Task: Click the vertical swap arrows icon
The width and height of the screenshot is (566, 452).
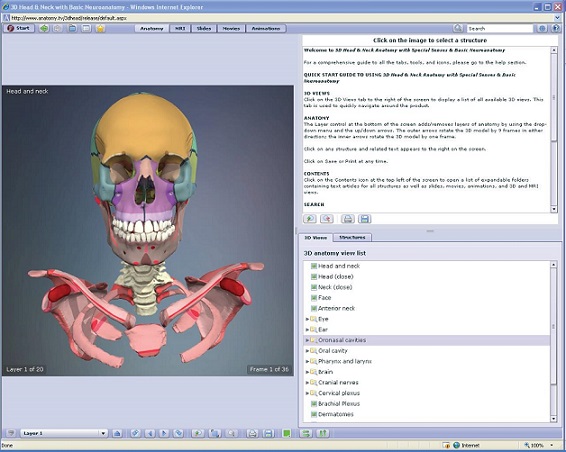Action: click(x=323, y=433)
